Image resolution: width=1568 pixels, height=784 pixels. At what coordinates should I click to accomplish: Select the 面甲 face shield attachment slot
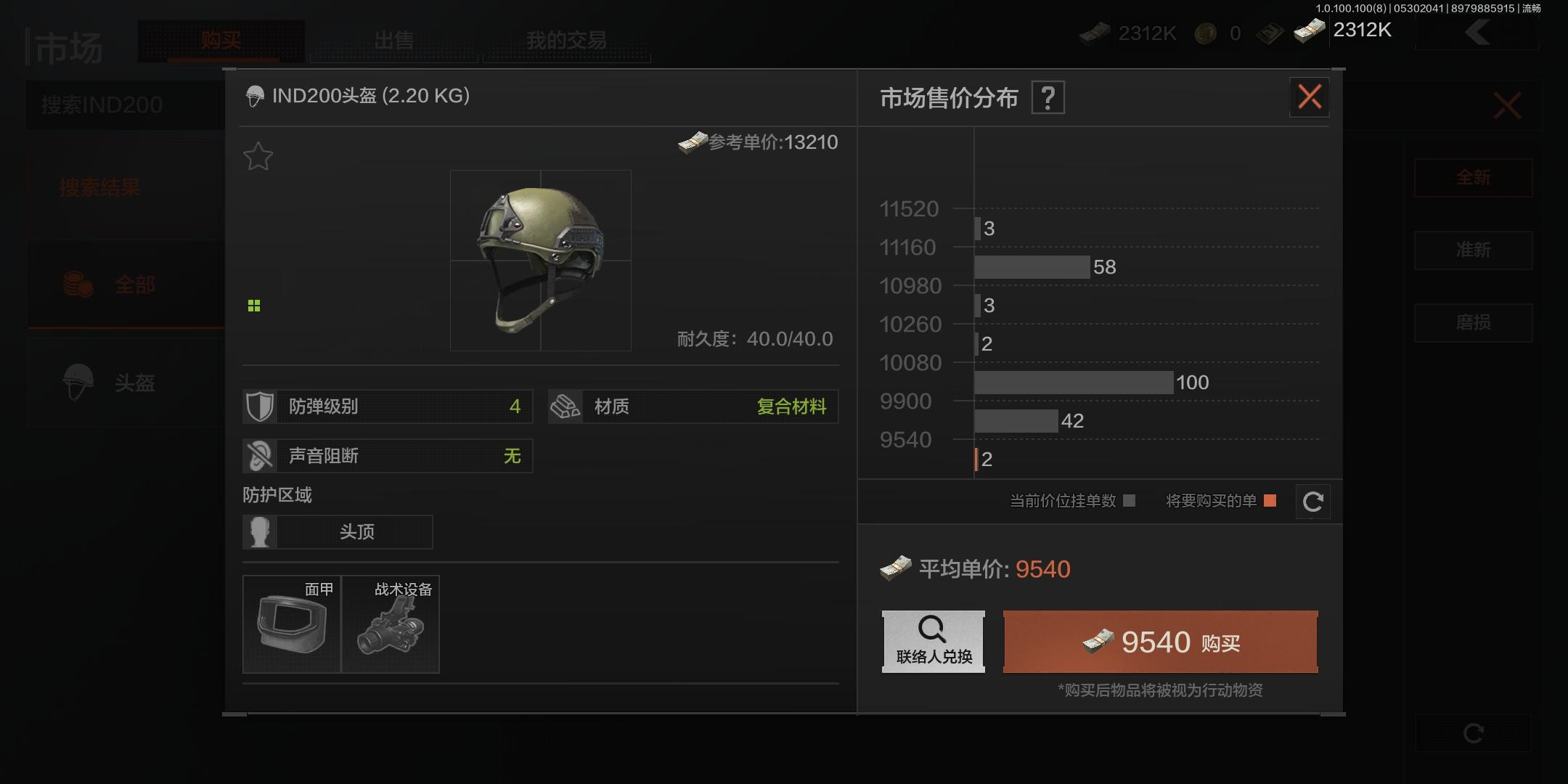[x=292, y=624]
